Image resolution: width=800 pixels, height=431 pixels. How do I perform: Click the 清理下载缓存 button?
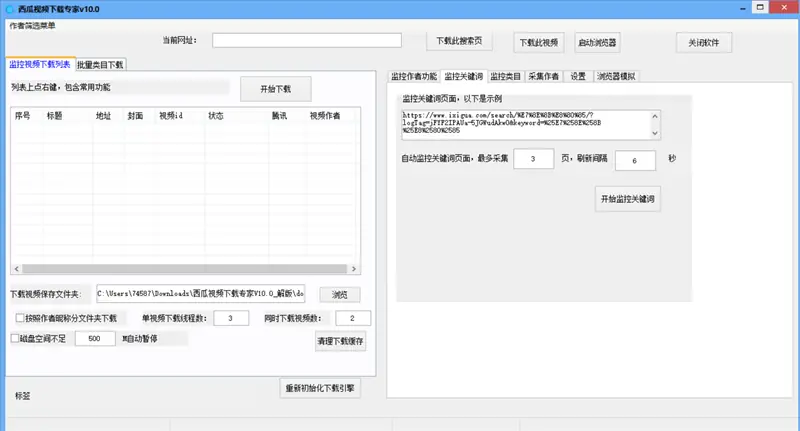coord(340,341)
